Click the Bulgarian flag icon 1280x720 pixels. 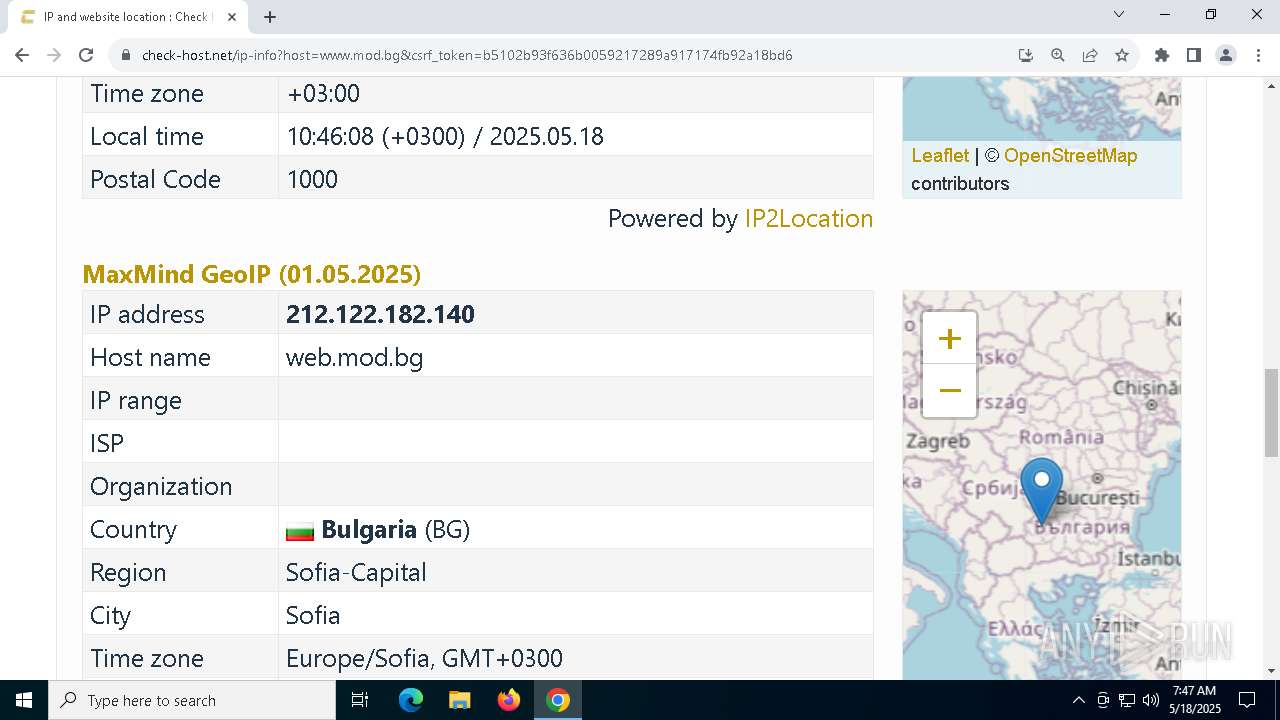[300, 531]
